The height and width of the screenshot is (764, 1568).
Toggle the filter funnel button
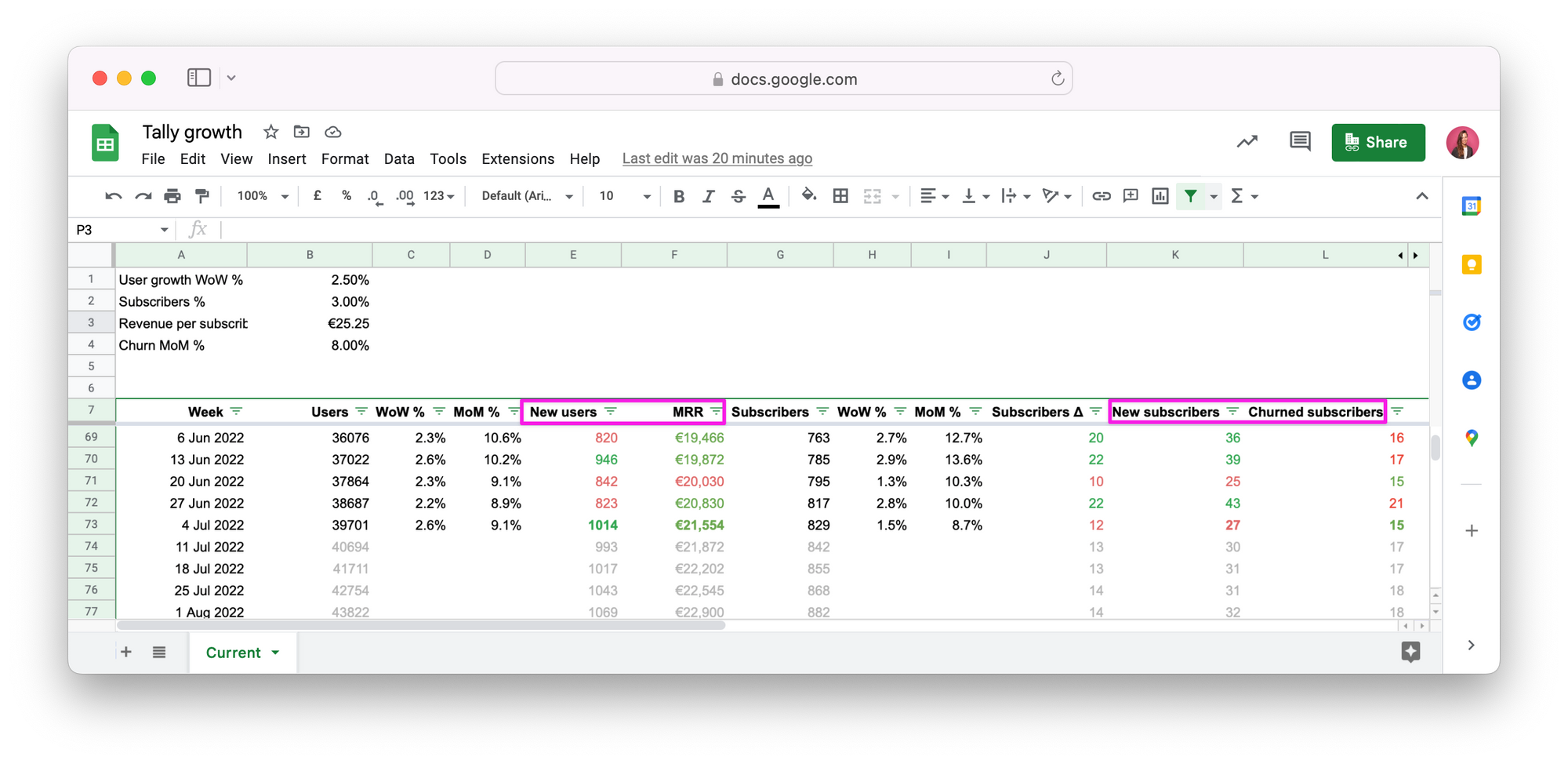[1190, 196]
